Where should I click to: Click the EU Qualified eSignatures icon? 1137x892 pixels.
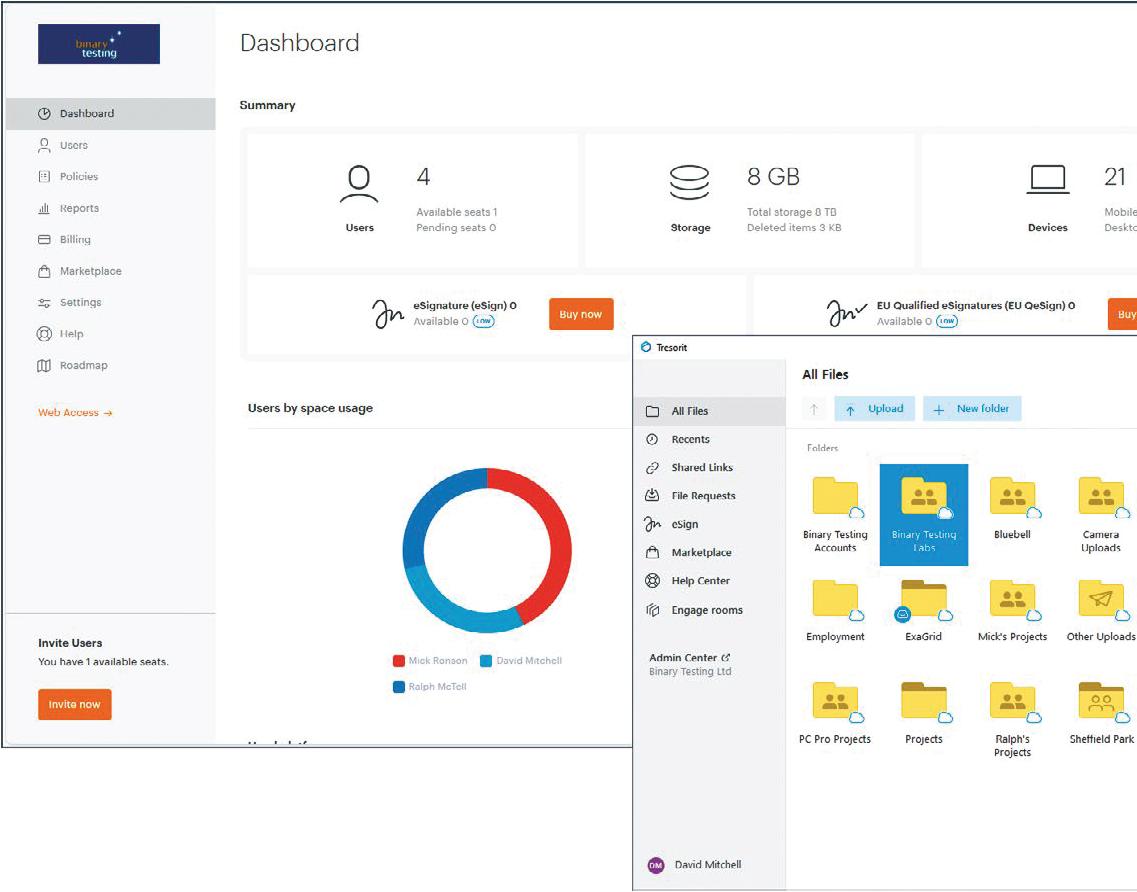[x=846, y=313]
